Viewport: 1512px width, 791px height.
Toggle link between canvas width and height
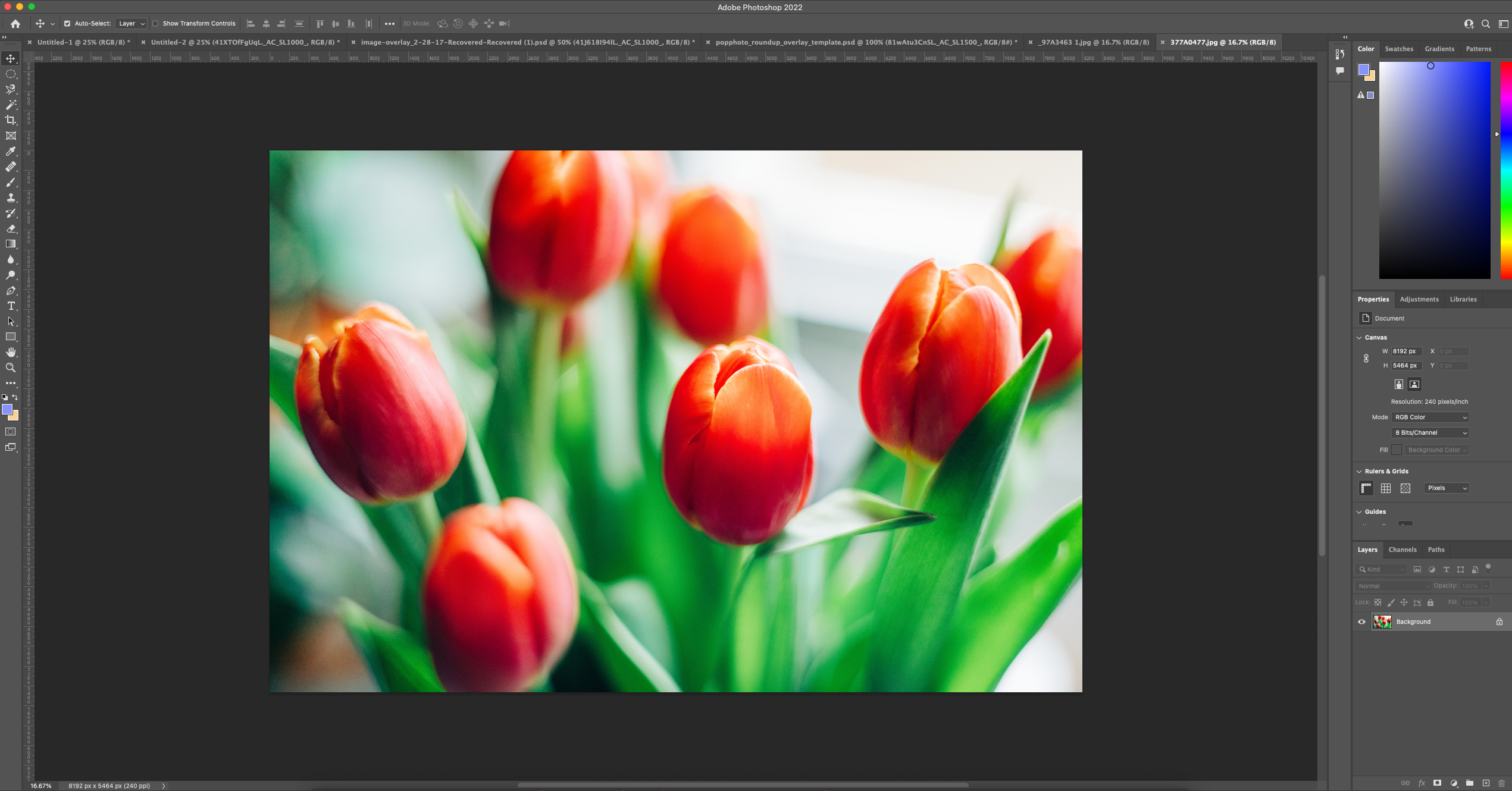(x=1366, y=358)
